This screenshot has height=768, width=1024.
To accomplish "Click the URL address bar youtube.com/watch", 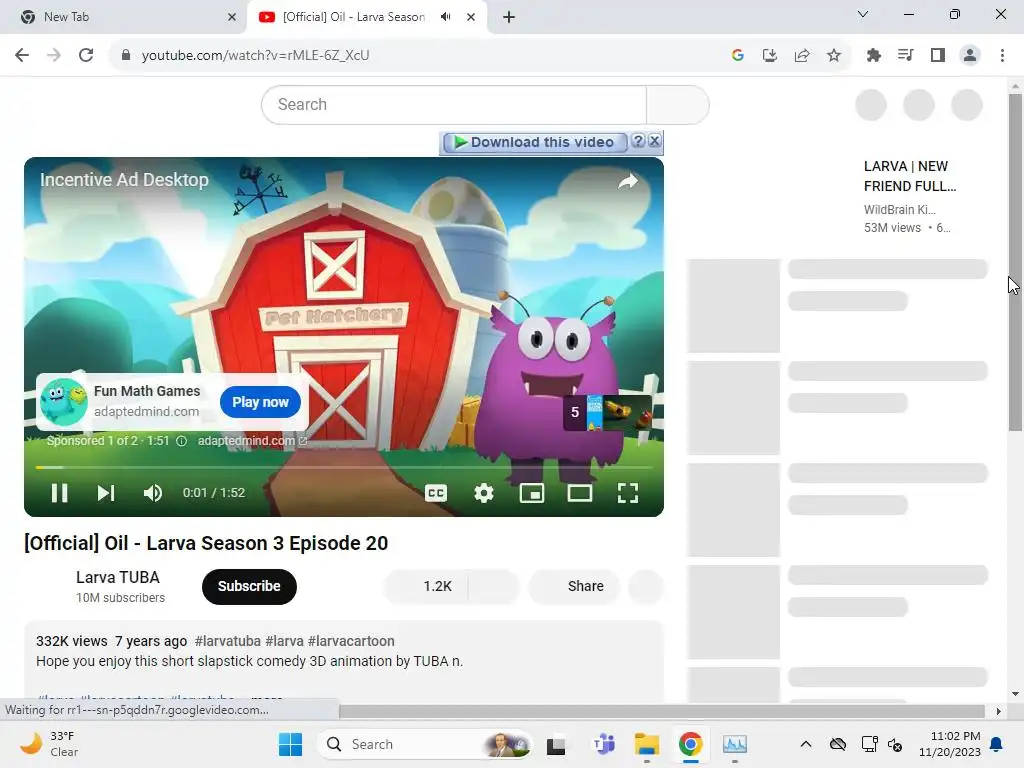I will coord(255,56).
